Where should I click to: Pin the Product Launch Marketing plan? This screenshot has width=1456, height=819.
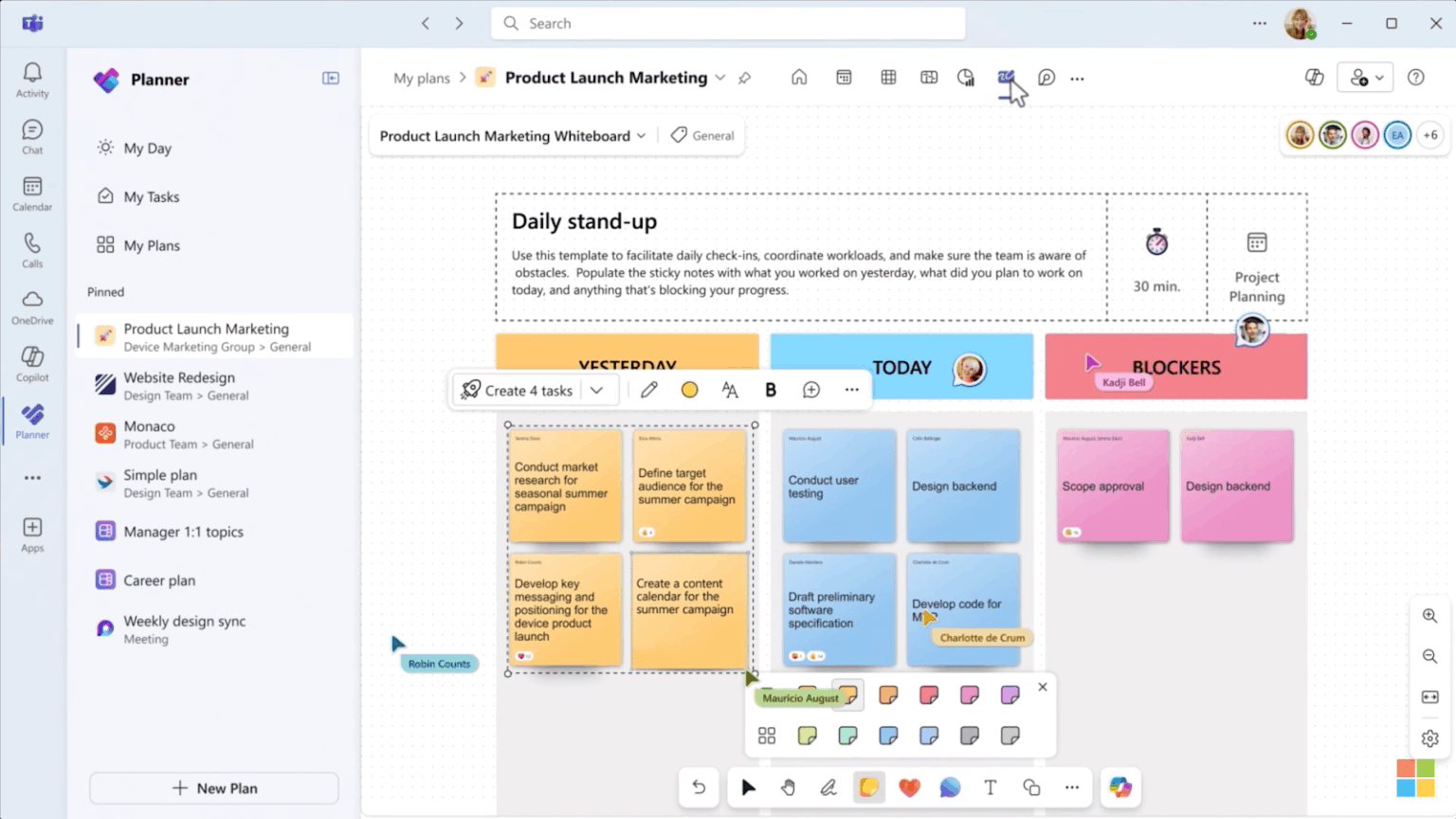click(x=747, y=78)
